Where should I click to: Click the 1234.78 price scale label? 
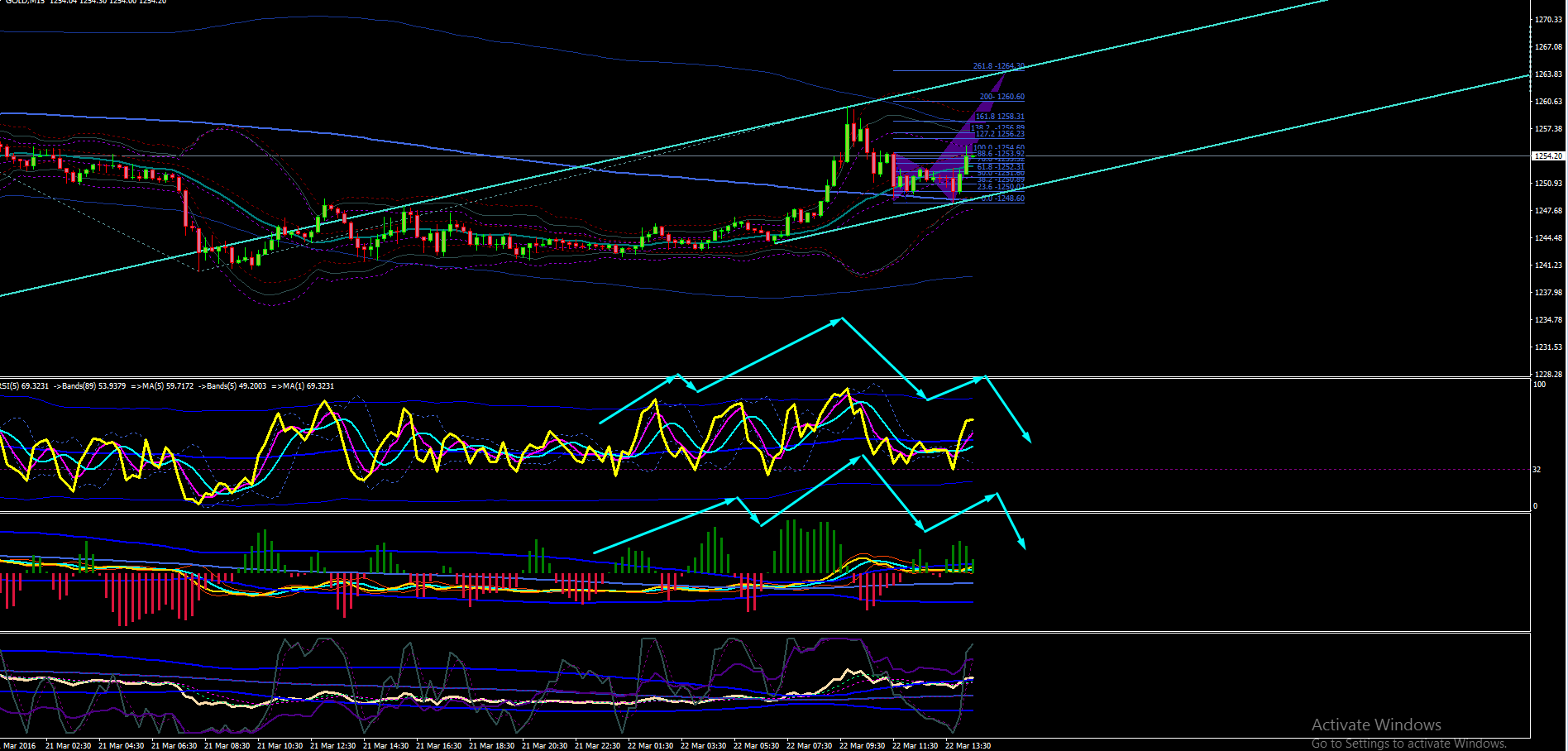tap(1548, 320)
